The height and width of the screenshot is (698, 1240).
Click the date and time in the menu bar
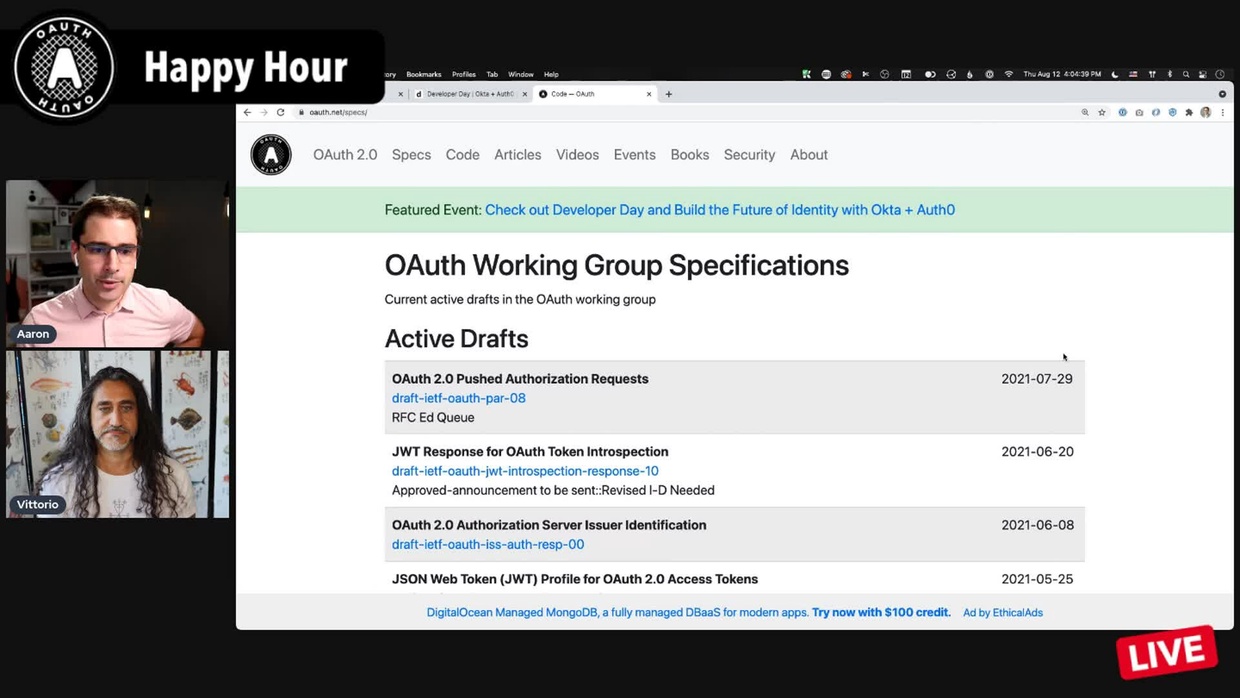pos(1062,74)
